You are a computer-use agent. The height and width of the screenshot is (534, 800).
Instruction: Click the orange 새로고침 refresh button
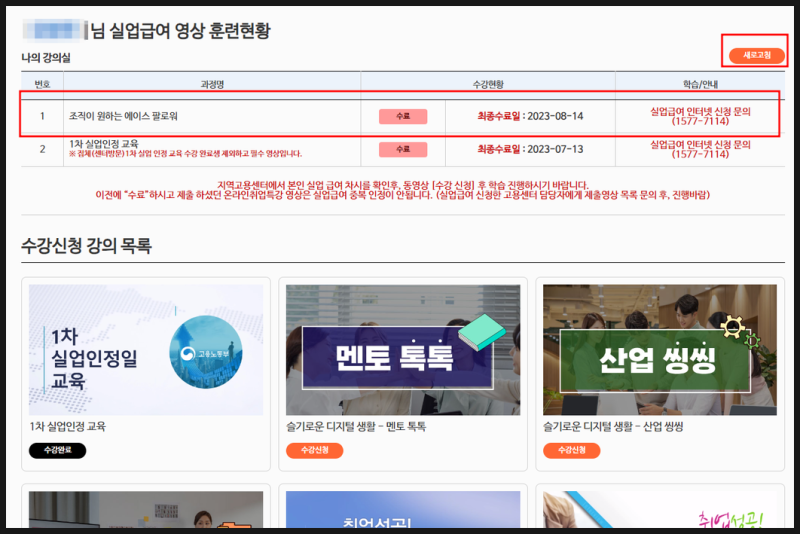coord(757,55)
